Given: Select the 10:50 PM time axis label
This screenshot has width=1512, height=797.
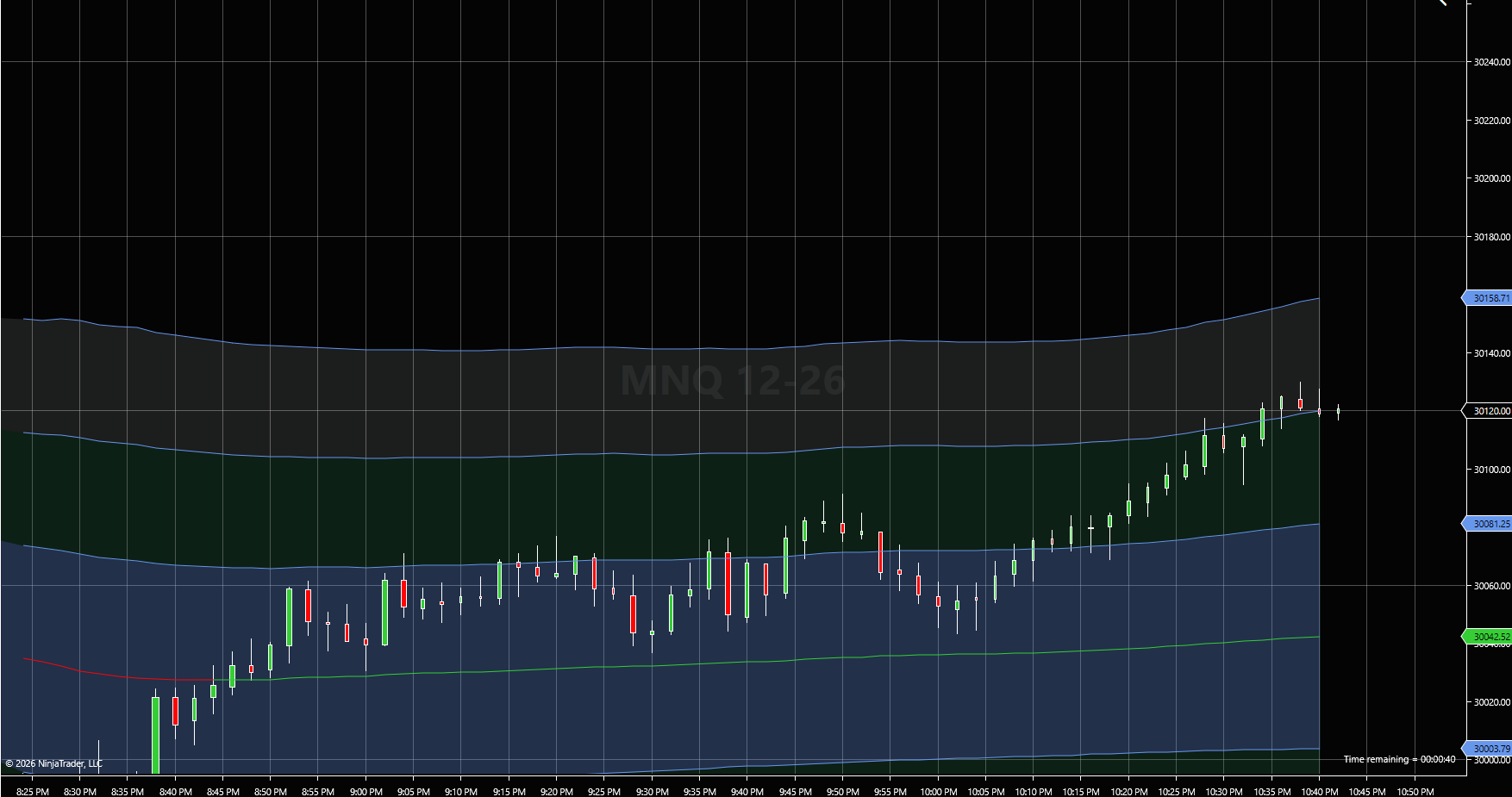Looking at the screenshot, I should pyautogui.click(x=1415, y=792).
